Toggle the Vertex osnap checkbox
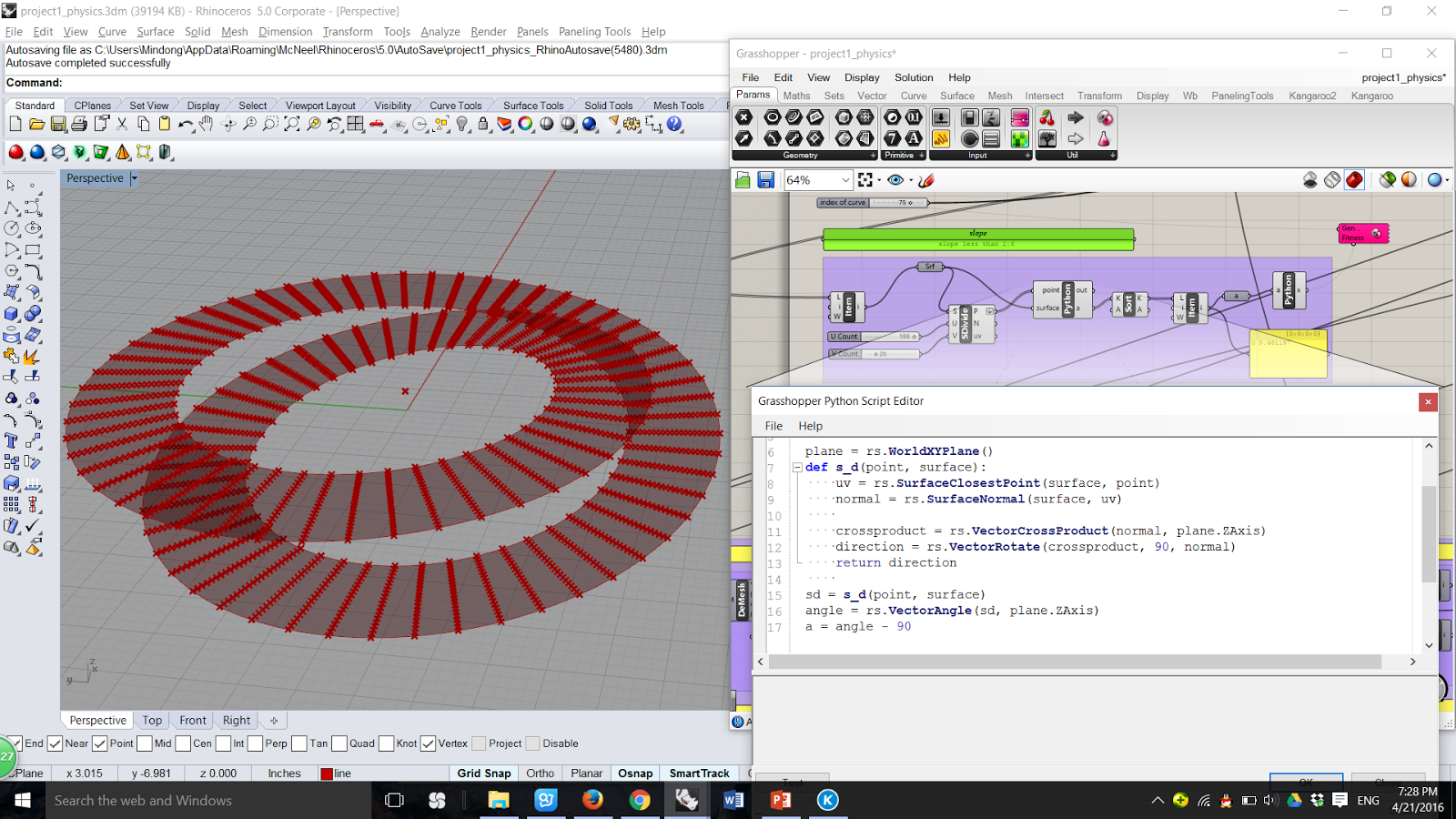Screen dimensions: 1456x819 pos(429,743)
